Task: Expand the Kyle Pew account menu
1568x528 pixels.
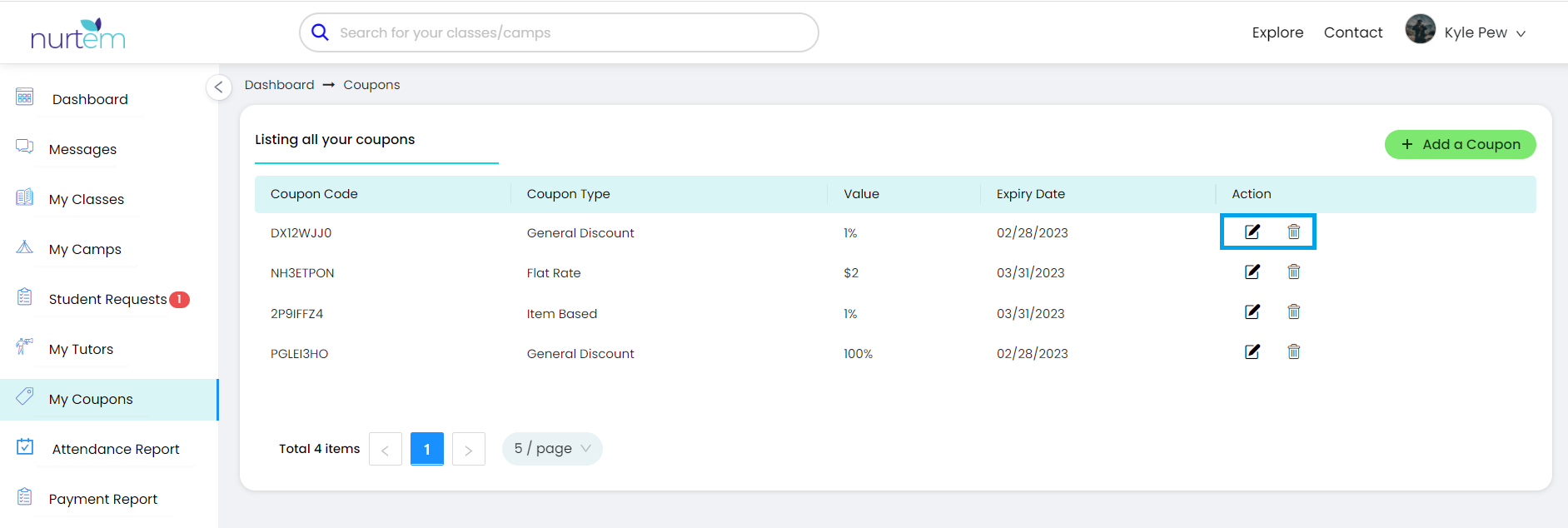Action: point(1476,32)
